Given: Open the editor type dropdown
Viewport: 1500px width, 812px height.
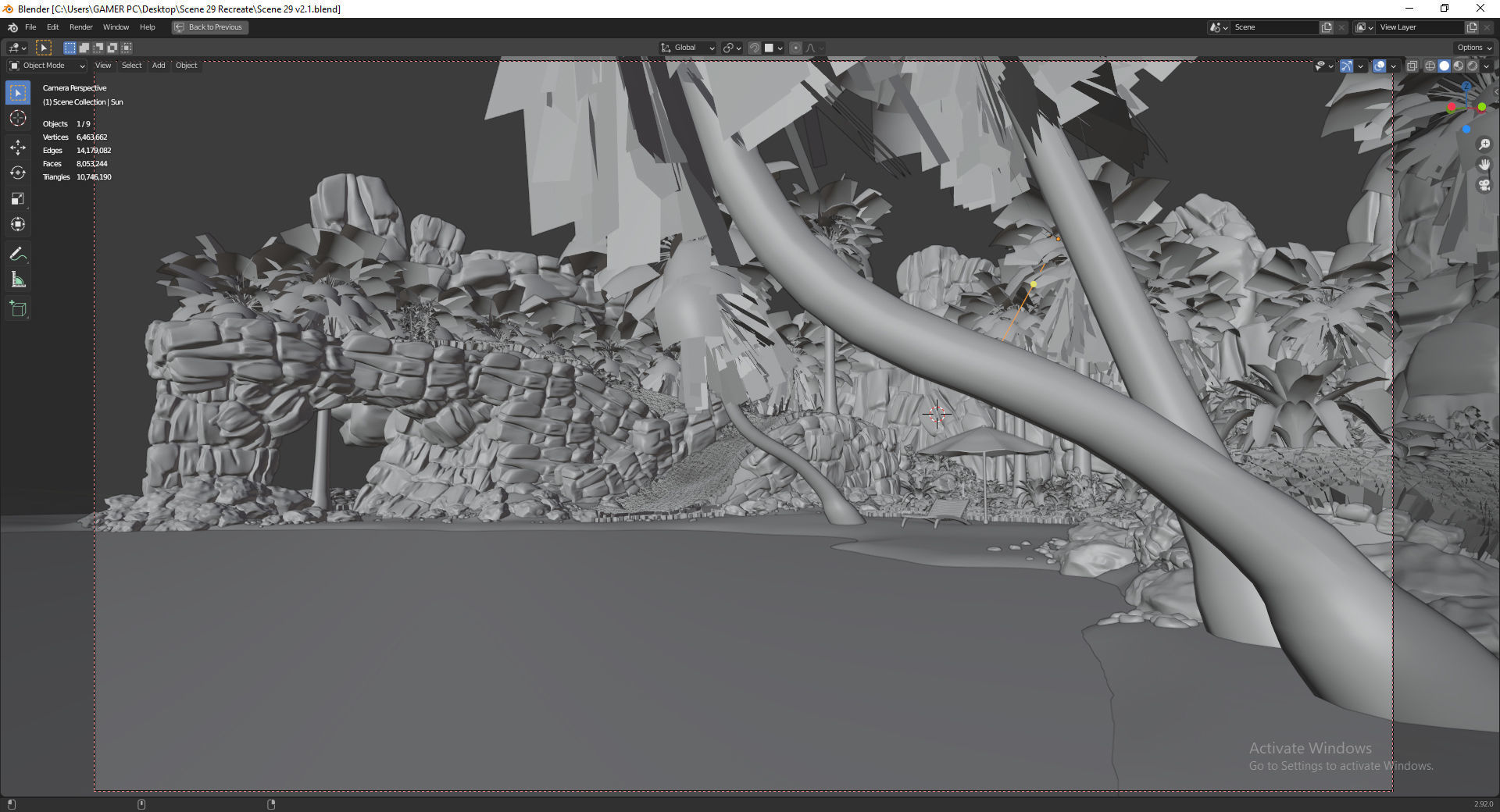Looking at the screenshot, I should coord(17,48).
